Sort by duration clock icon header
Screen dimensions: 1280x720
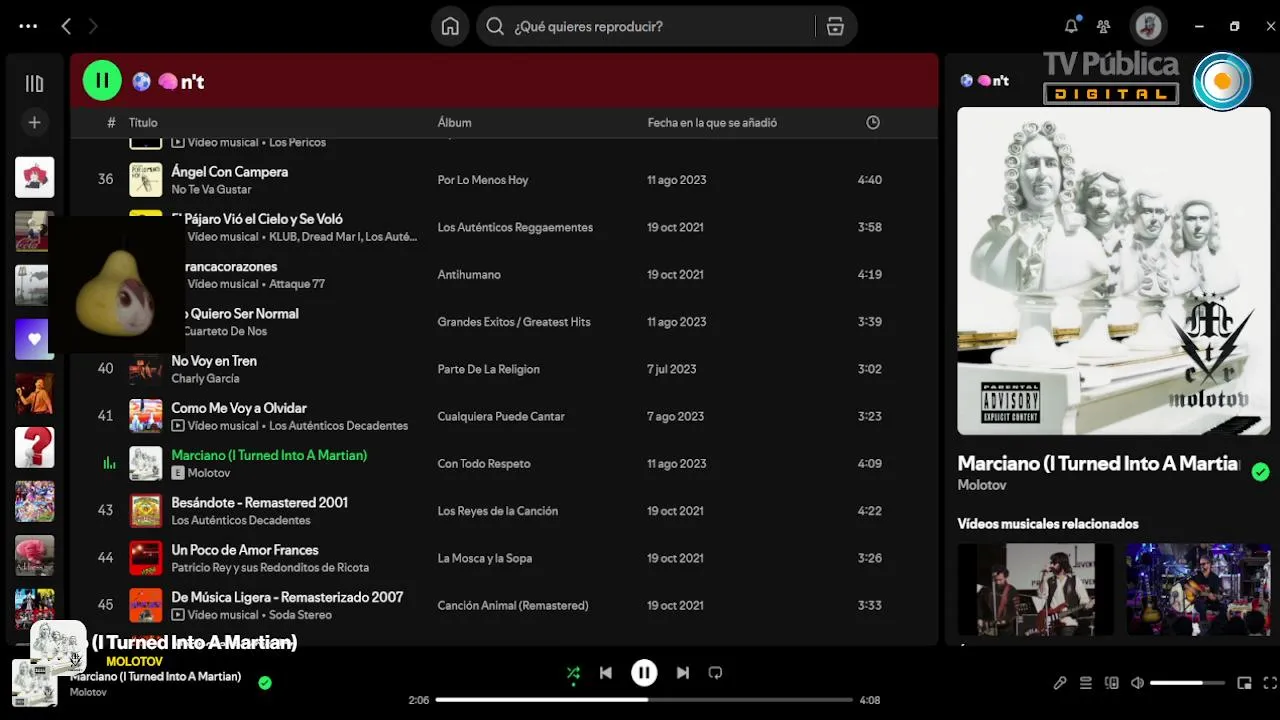click(x=873, y=123)
